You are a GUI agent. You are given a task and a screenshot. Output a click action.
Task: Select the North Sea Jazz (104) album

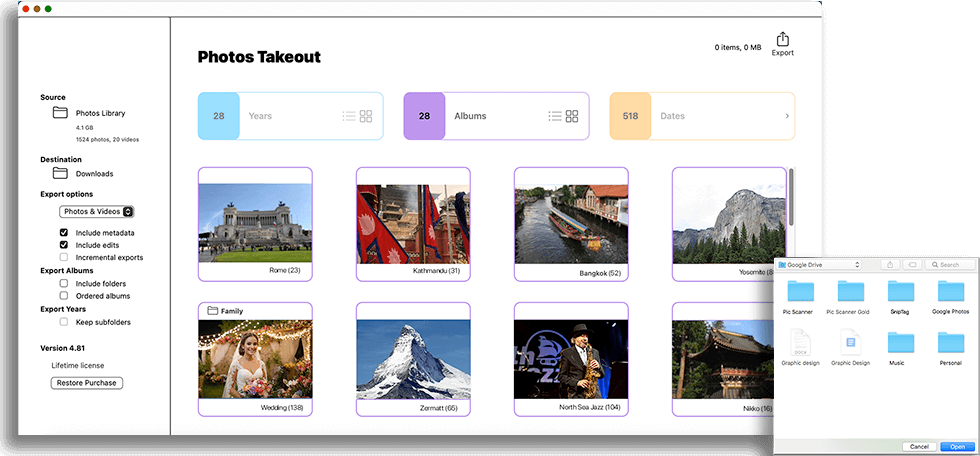(x=571, y=359)
